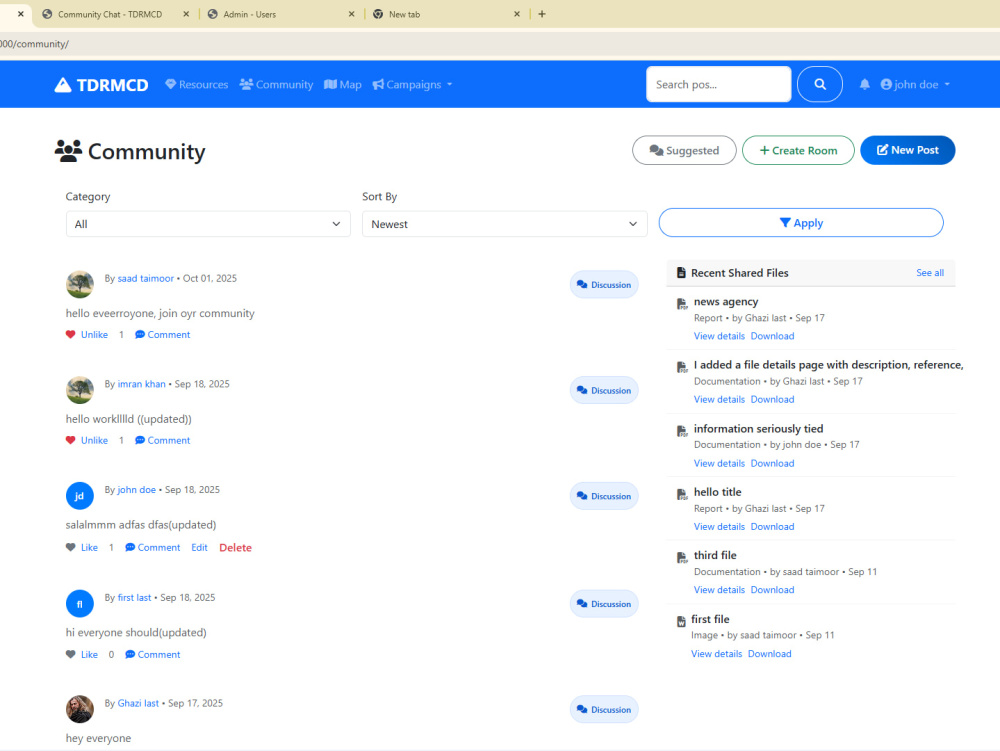
Task: Open the notifications bell icon
Action: coord(864,84)
